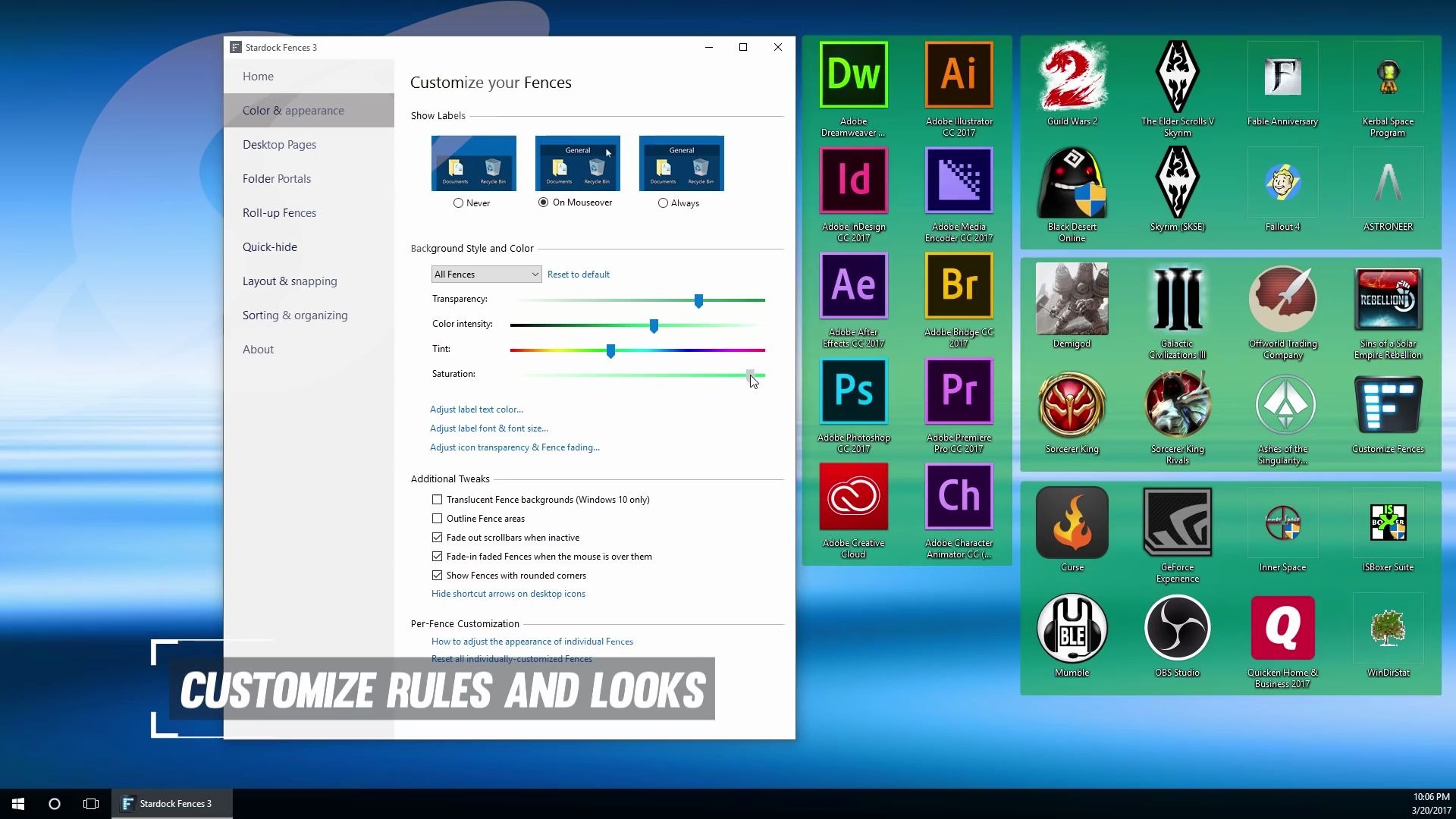This screenshot has height=819, width=1456.
Task: Open Quick-hide settings
Action: pos(309,247)
